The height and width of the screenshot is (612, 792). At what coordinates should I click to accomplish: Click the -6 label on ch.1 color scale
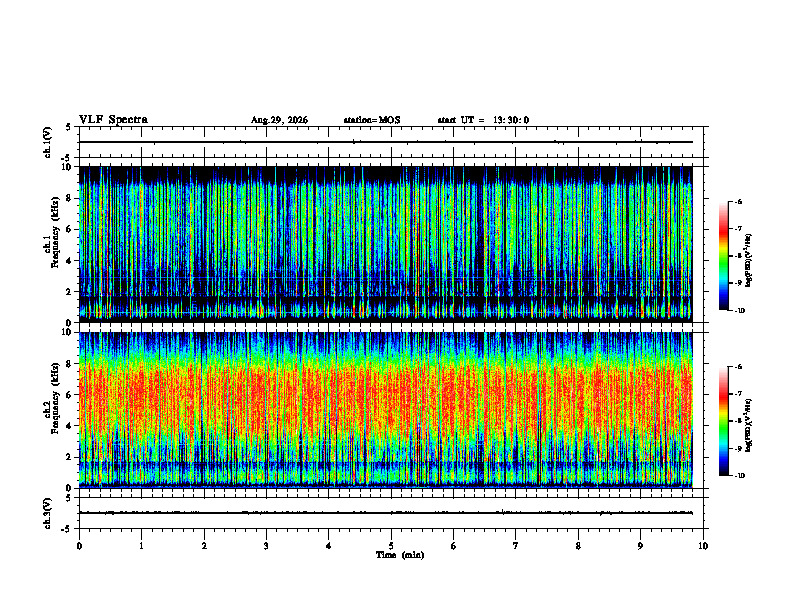point(738,201)
